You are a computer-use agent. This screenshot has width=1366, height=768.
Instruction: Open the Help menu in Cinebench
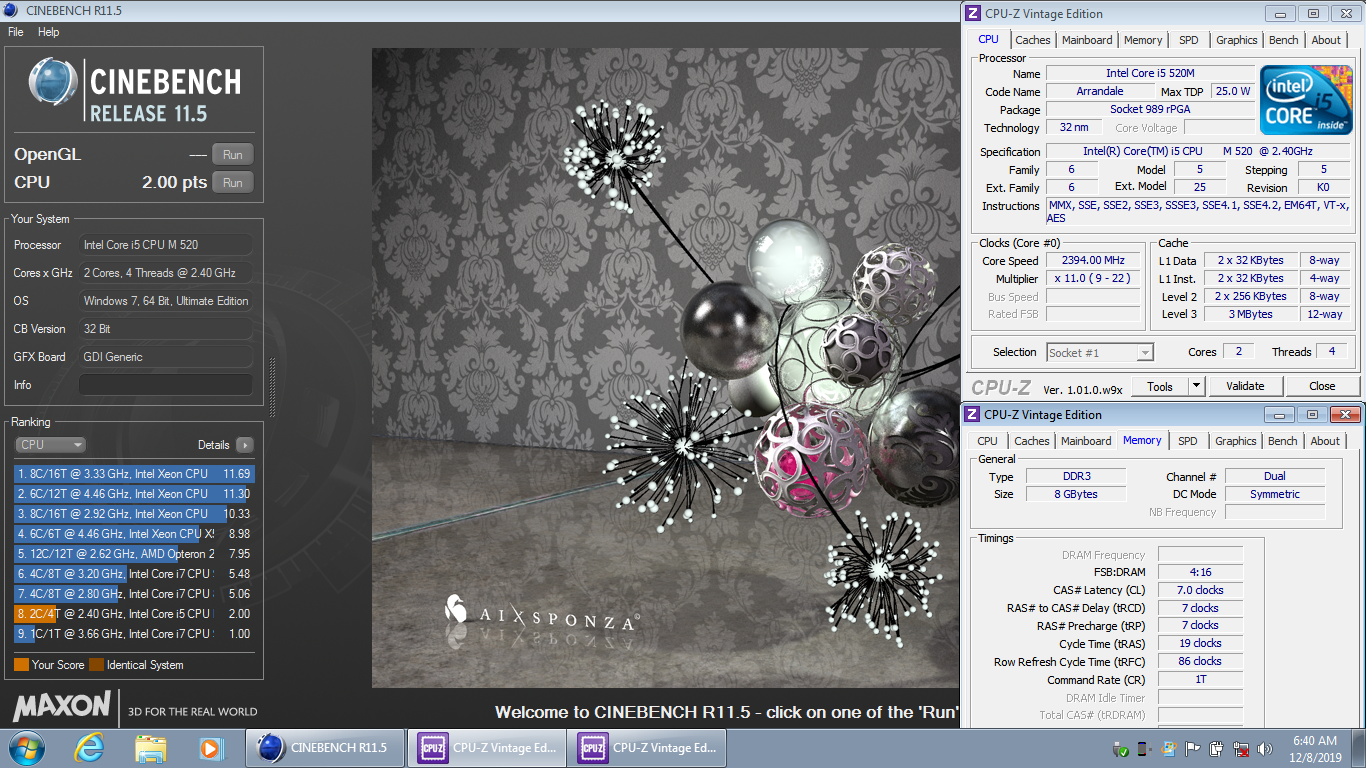(49, 32)
